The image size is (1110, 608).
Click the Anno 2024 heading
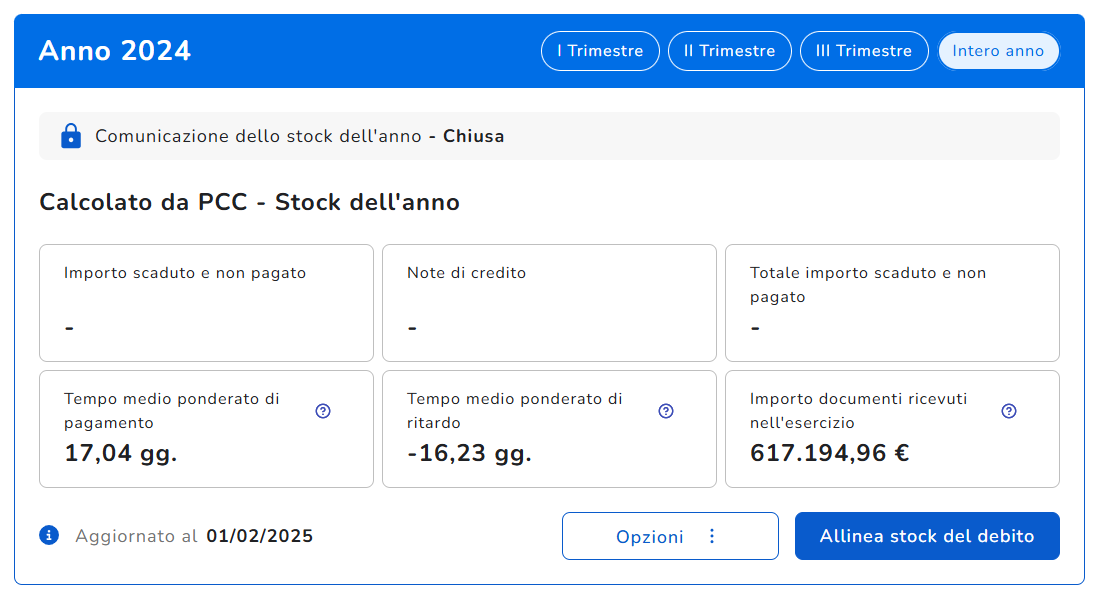pos(115,51)
